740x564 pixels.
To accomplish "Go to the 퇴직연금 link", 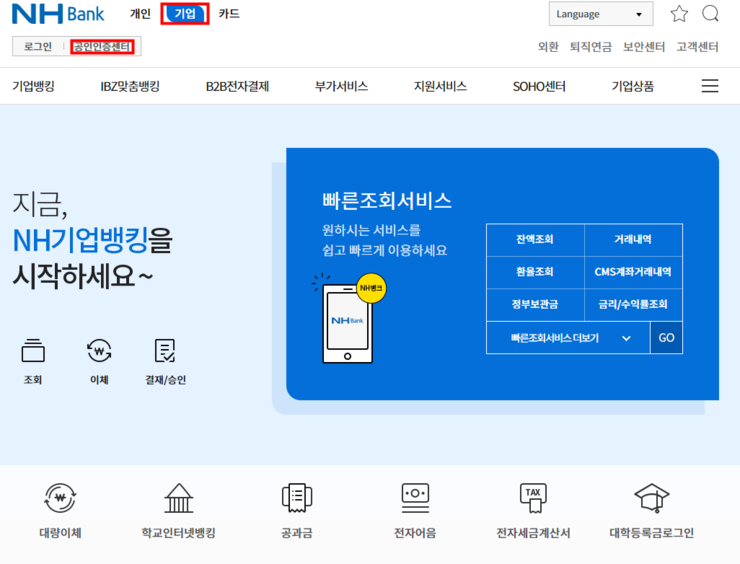I will (x=590, y=47).
